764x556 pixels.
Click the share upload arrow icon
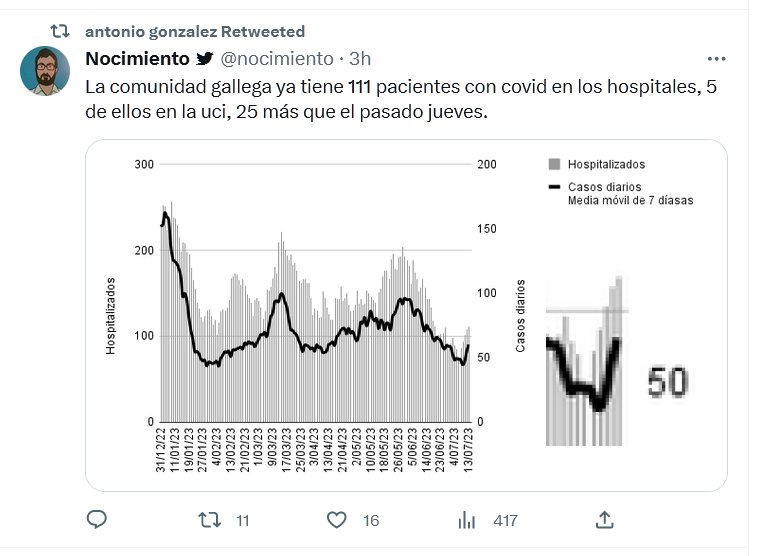(604, 520)
